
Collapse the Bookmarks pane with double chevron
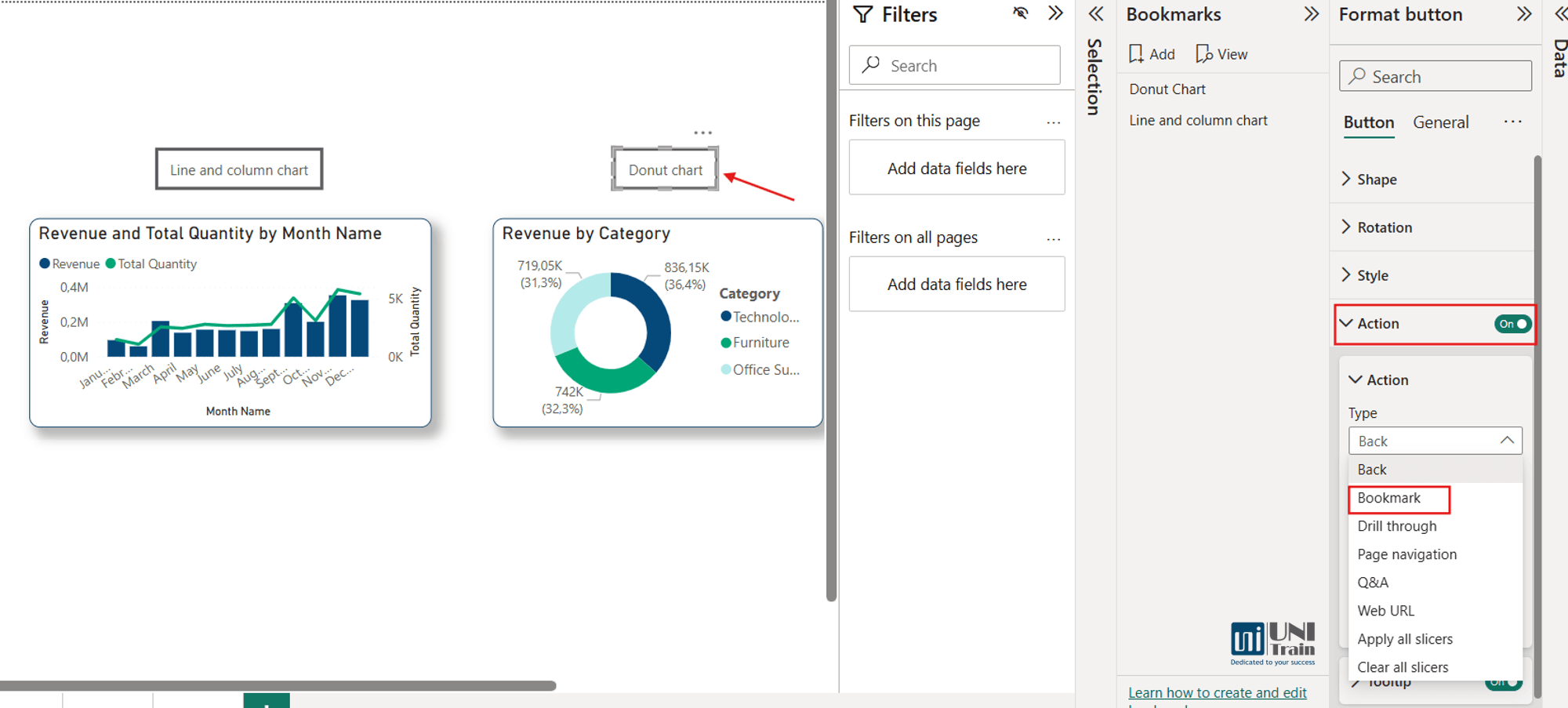click(x=1311, y=13)
